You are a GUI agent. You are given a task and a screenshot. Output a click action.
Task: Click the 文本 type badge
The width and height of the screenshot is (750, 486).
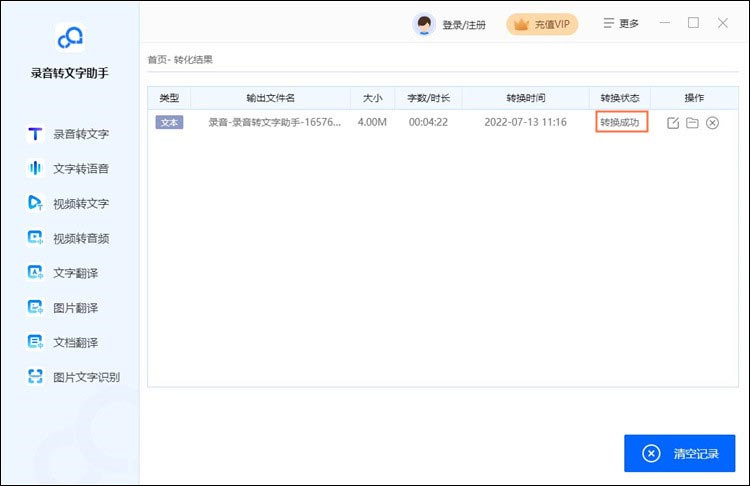(169, 122)
